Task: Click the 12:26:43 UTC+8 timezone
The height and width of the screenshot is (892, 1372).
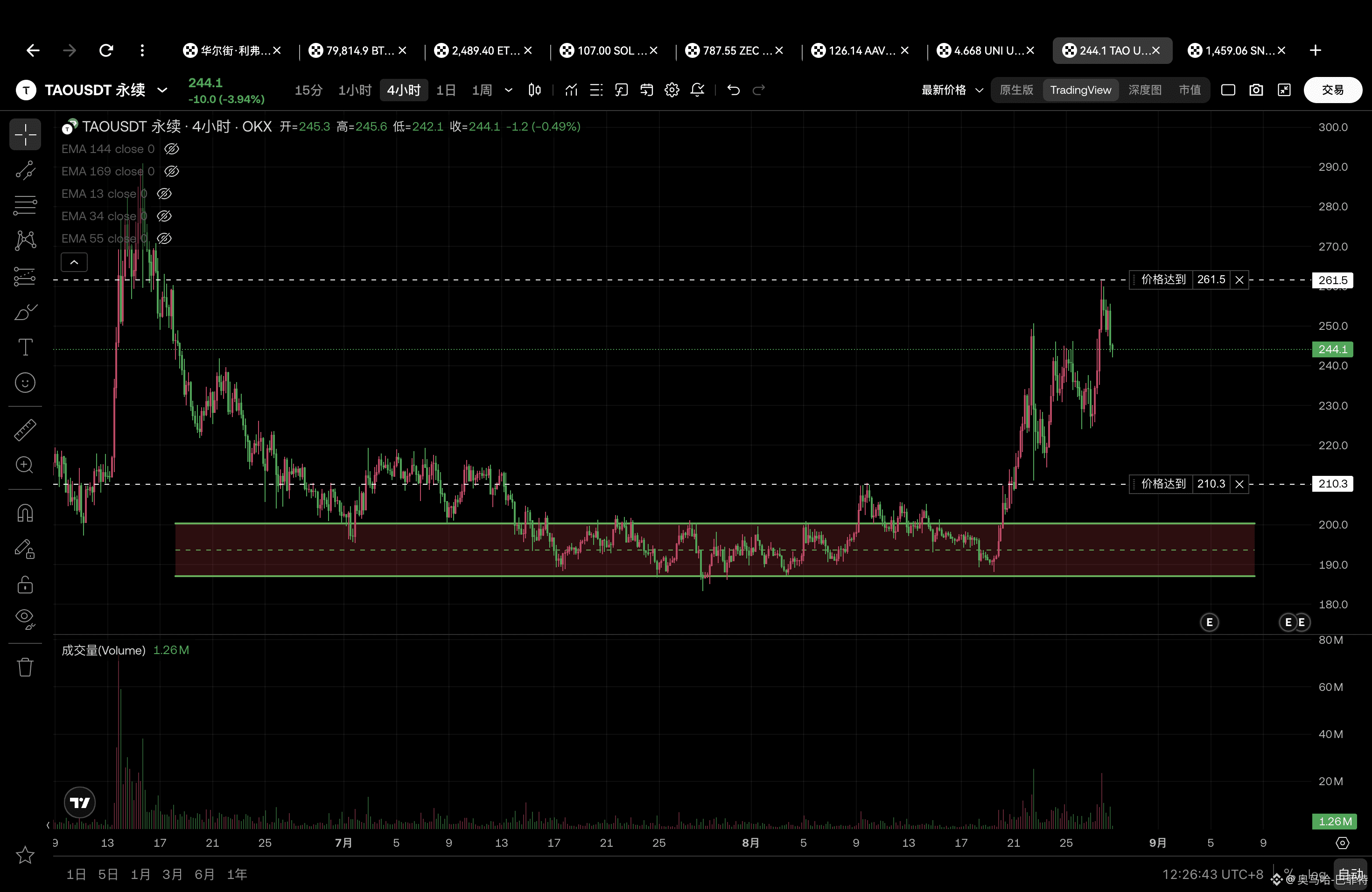Action: pyautogui.click(x=1212, y=874)
